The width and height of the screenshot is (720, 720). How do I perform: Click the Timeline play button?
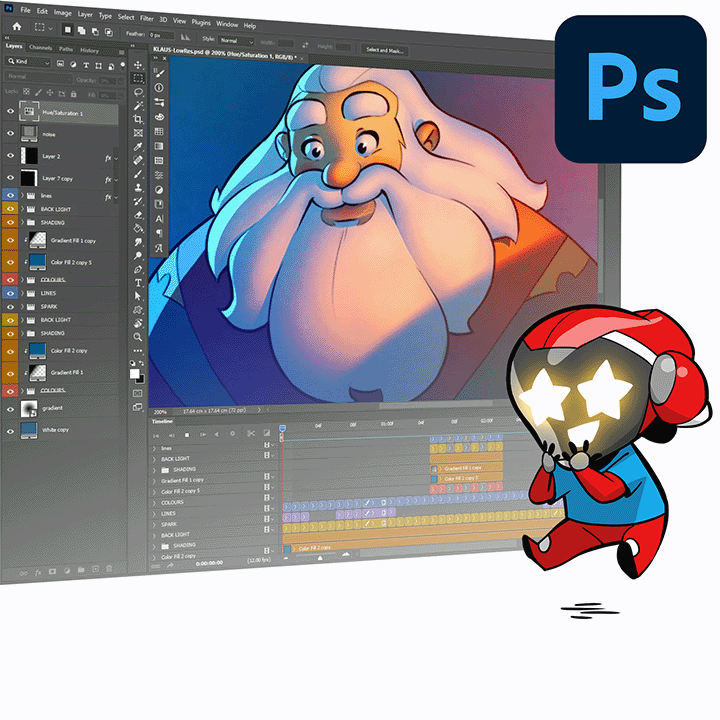tap(202, 434)
